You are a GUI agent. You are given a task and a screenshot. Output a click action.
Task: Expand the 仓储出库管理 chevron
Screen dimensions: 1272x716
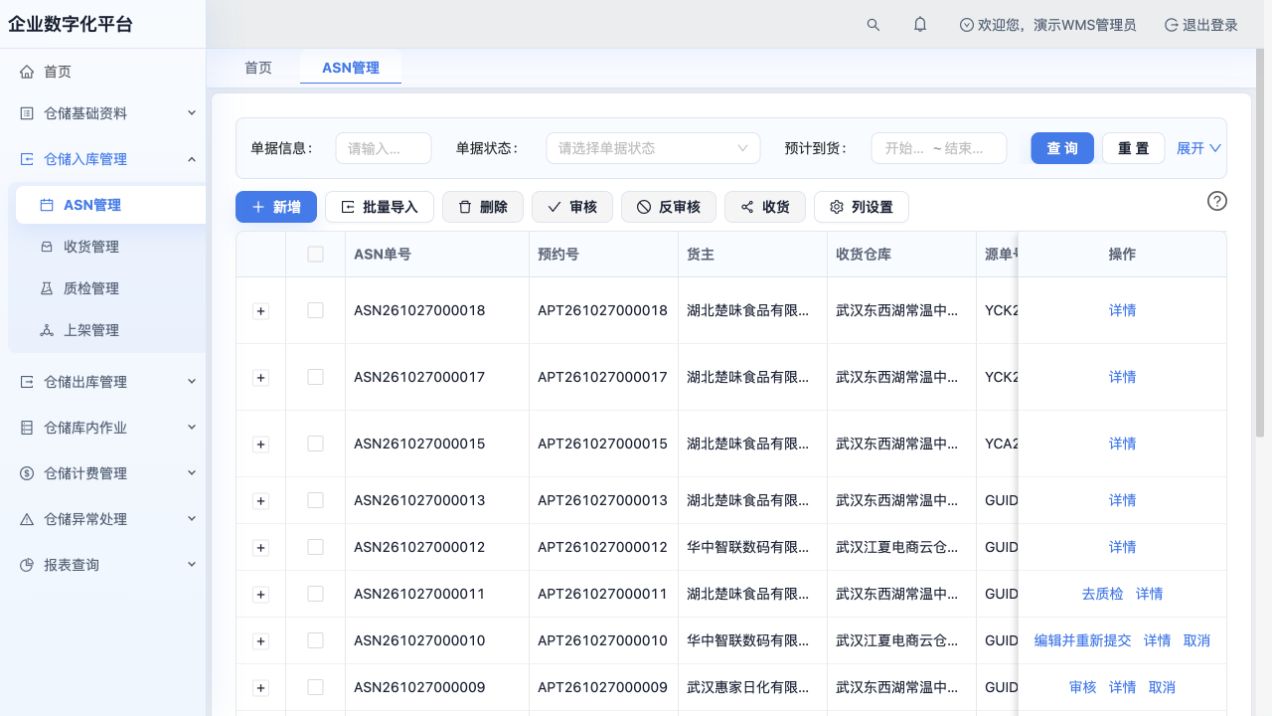point(192,382)
